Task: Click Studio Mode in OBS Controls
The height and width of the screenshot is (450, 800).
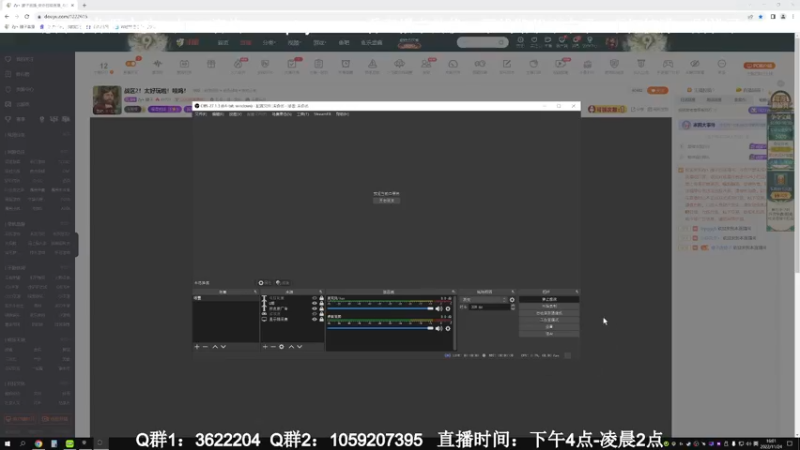Action: tap(549, 320)
